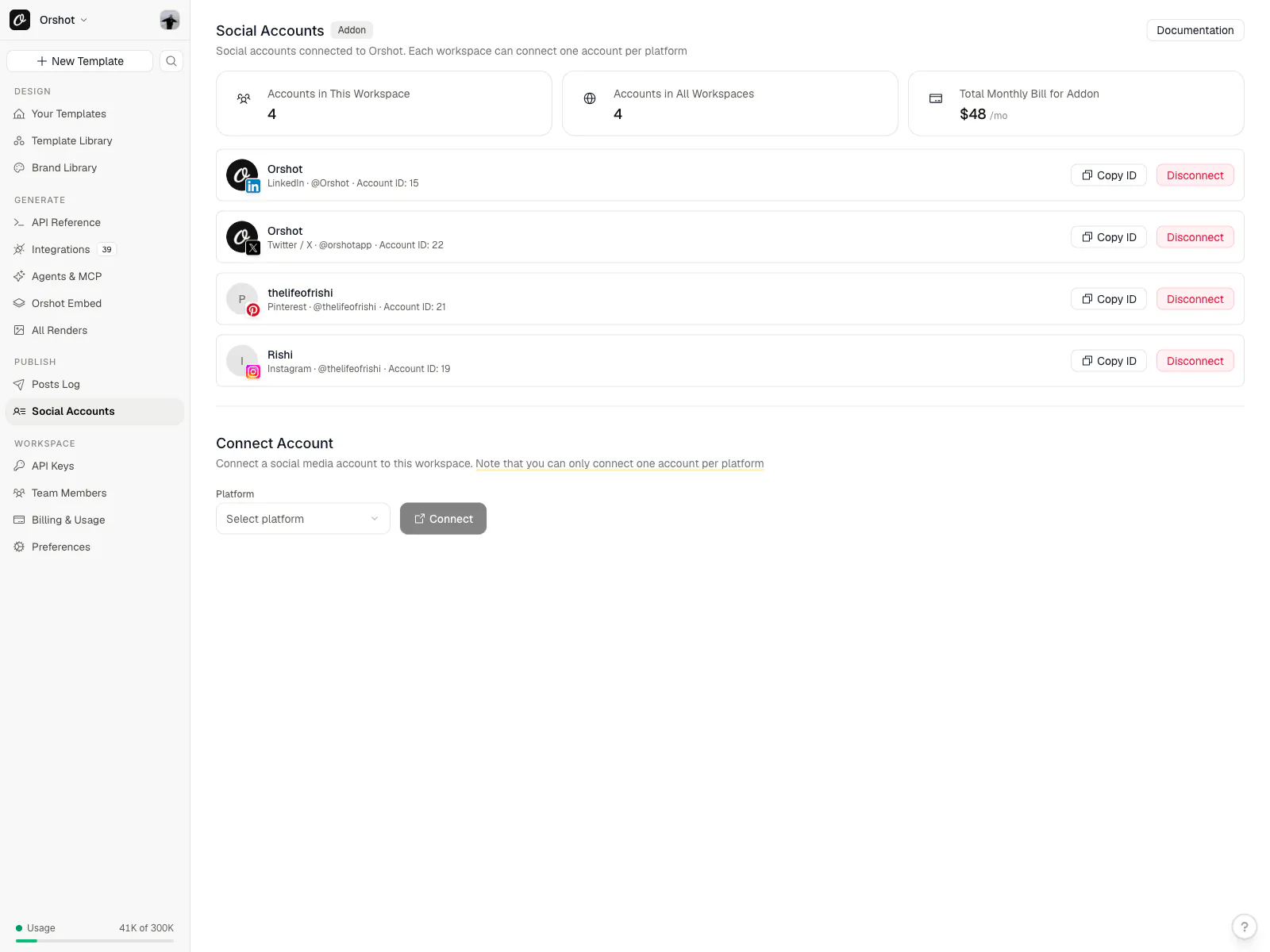Click the Usage progress bar
Image resolution: width=1270 pixels, height=952 pixels.
pyautogui.click(x=94, y=941)
